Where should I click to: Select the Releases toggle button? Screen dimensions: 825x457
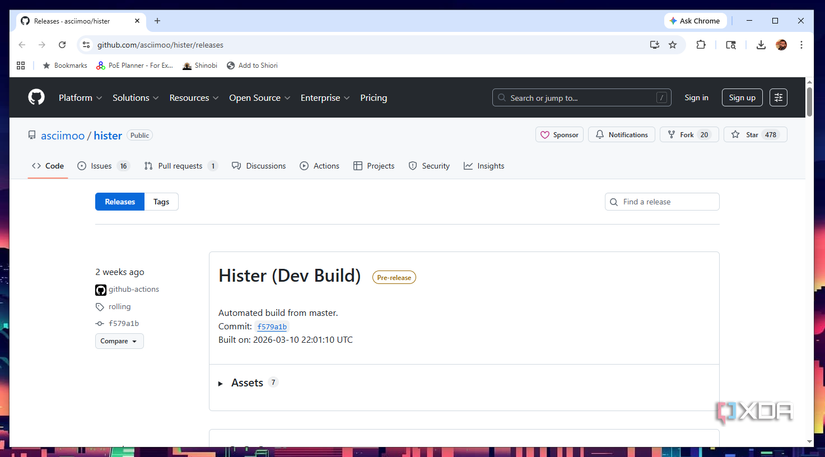click(120, 202)
